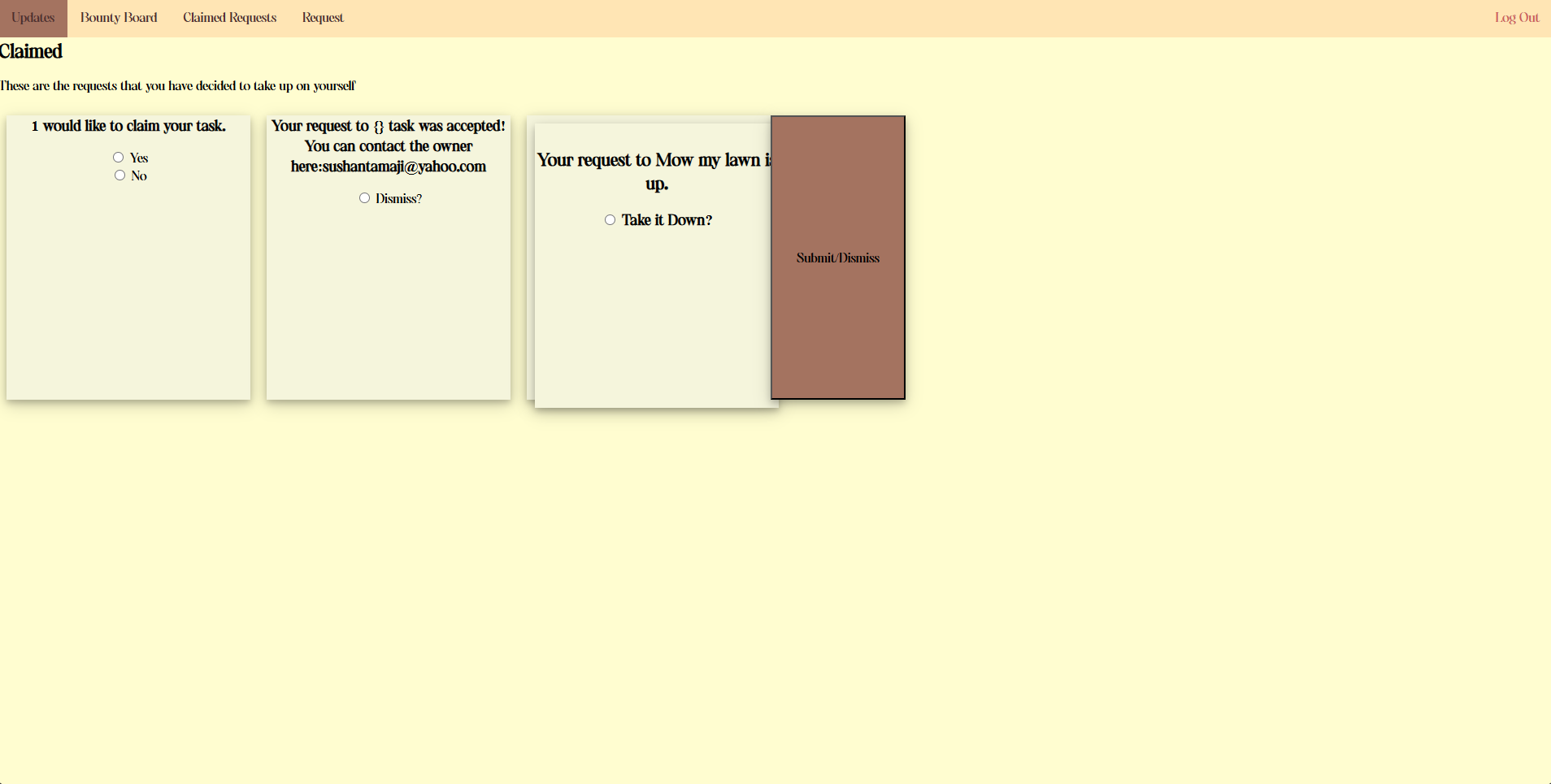The height and width of the screenshot is (784, 1551).
Task: Click the 'Yes' label text
Action: click(139, 158)
